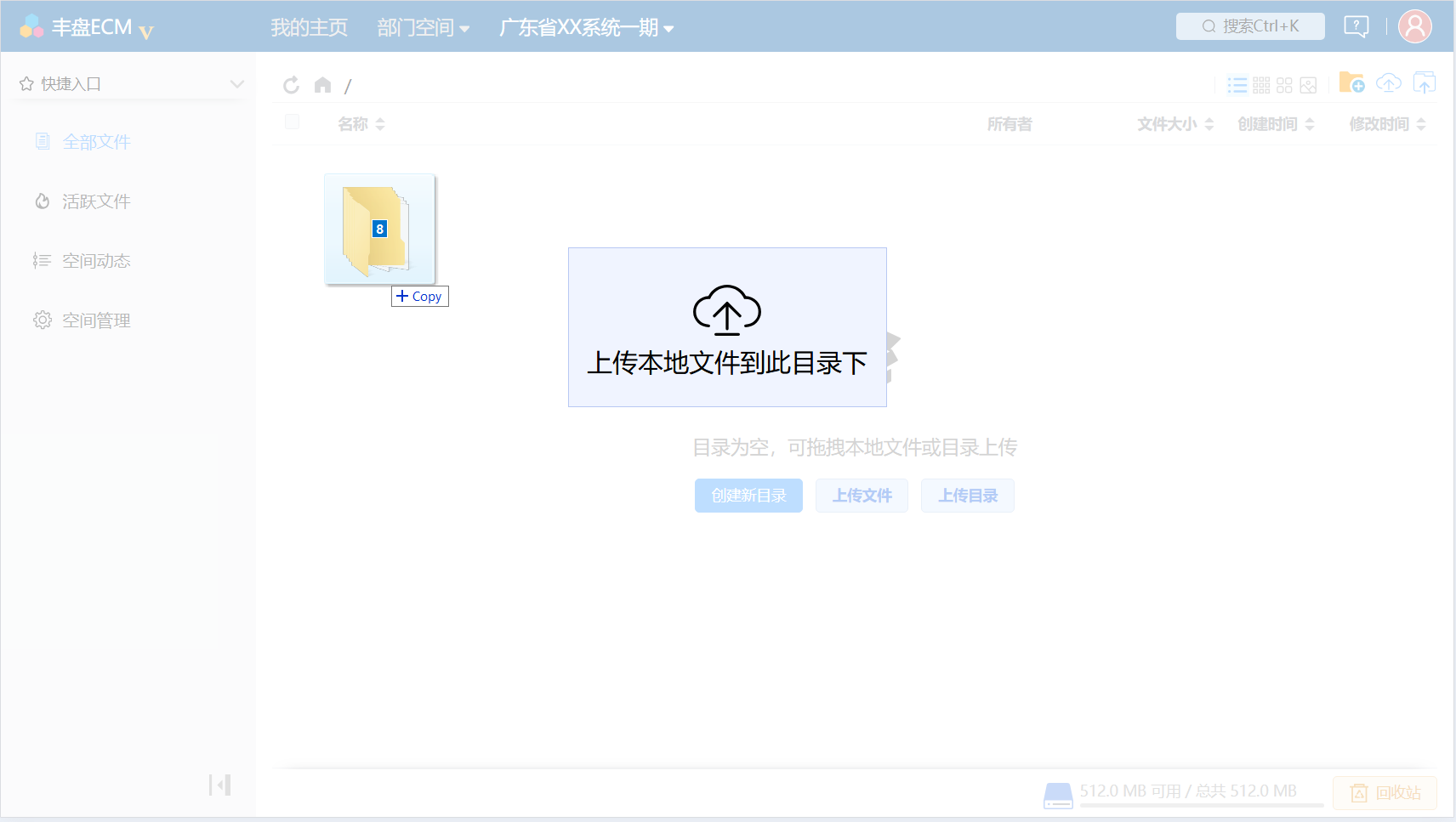Open the help question-mark icon
This screenshot has height=822, width=1456.
(1356, 26)
